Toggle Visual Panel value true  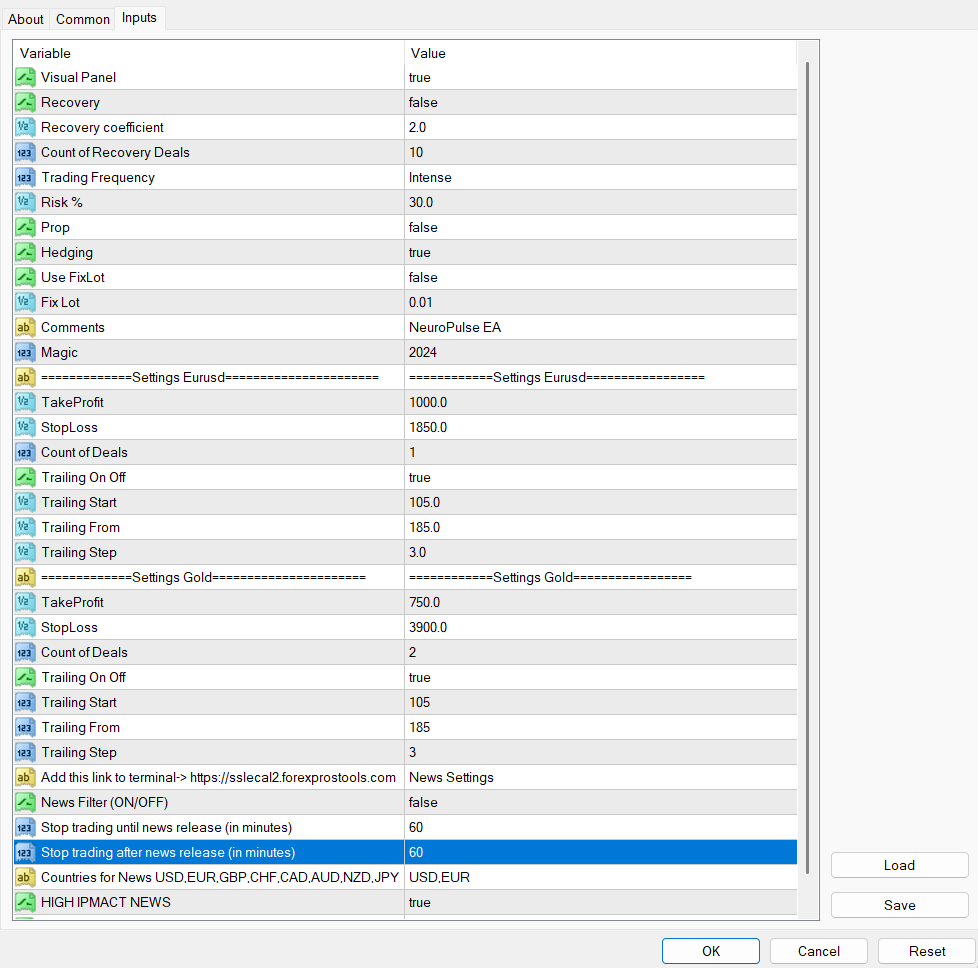point(601,77)
